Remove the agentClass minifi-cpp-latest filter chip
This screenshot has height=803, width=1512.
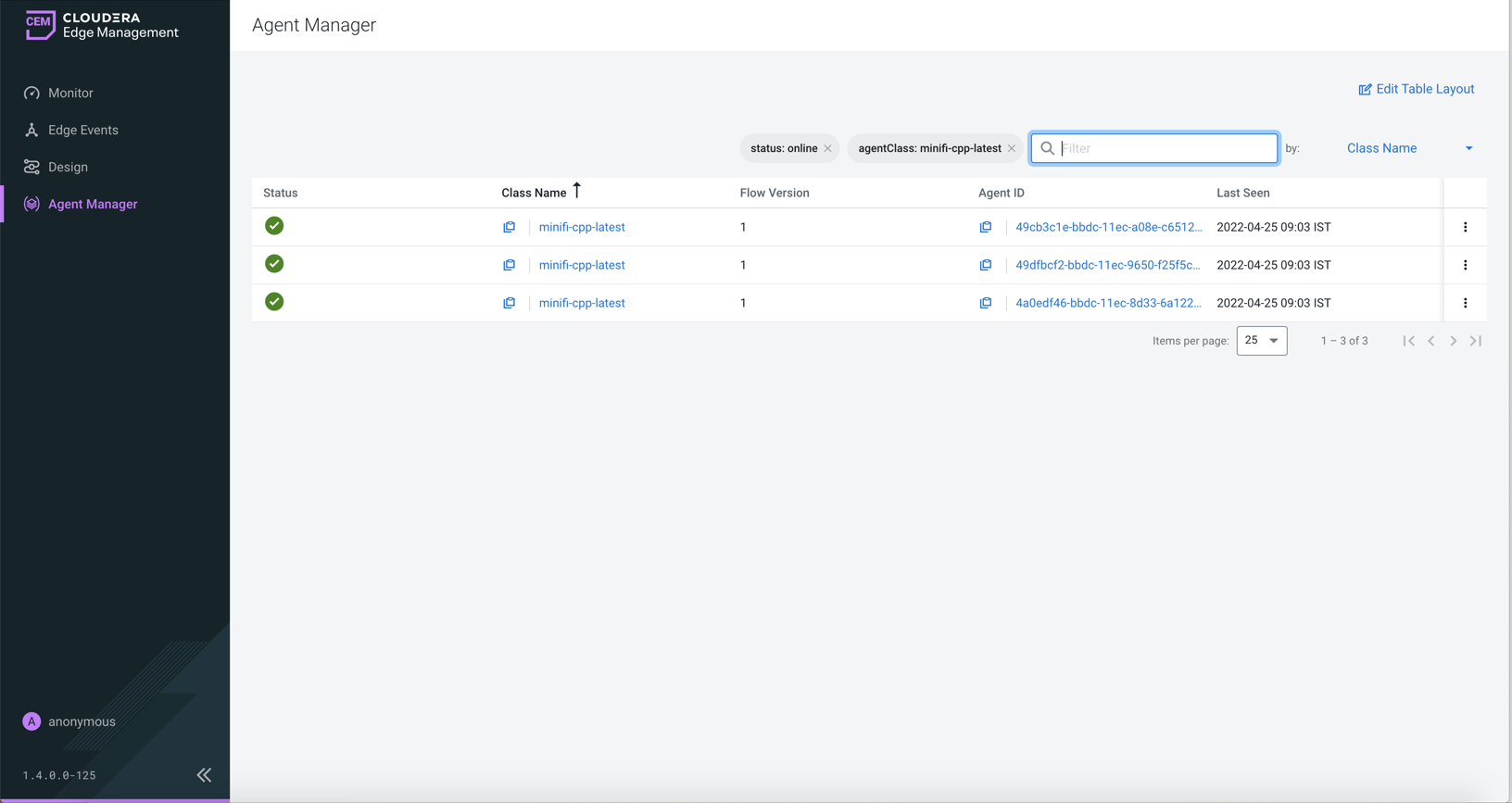click(x=1012, y=148)
